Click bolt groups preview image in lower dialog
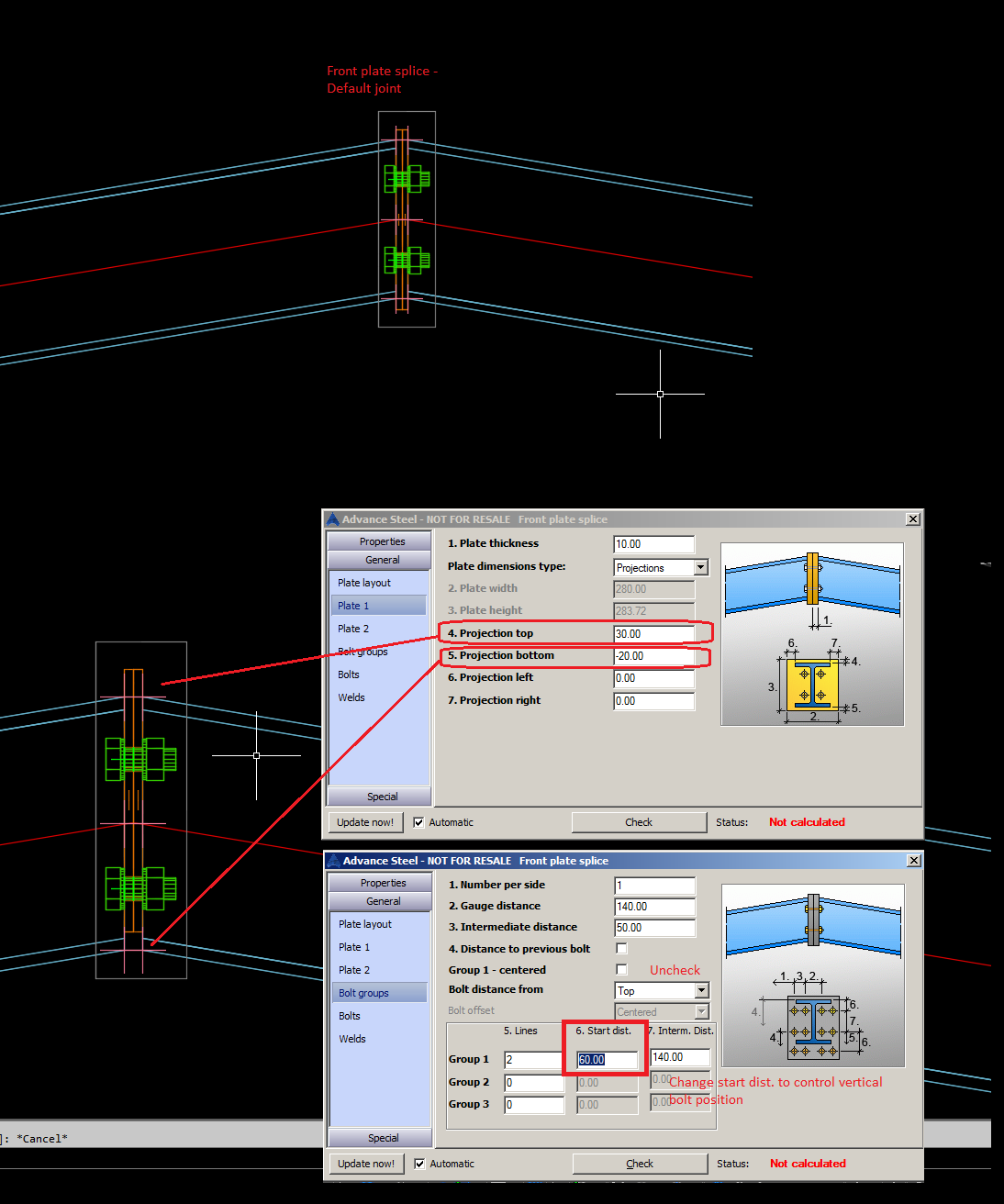1004x1204 pixels. (x=813, y=975)
